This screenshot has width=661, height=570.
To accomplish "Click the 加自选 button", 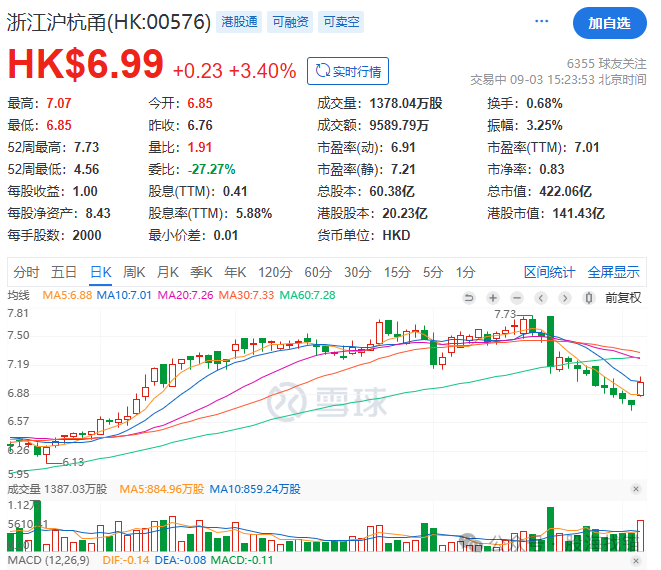I will pyautogui.click(x=609, y=23).
